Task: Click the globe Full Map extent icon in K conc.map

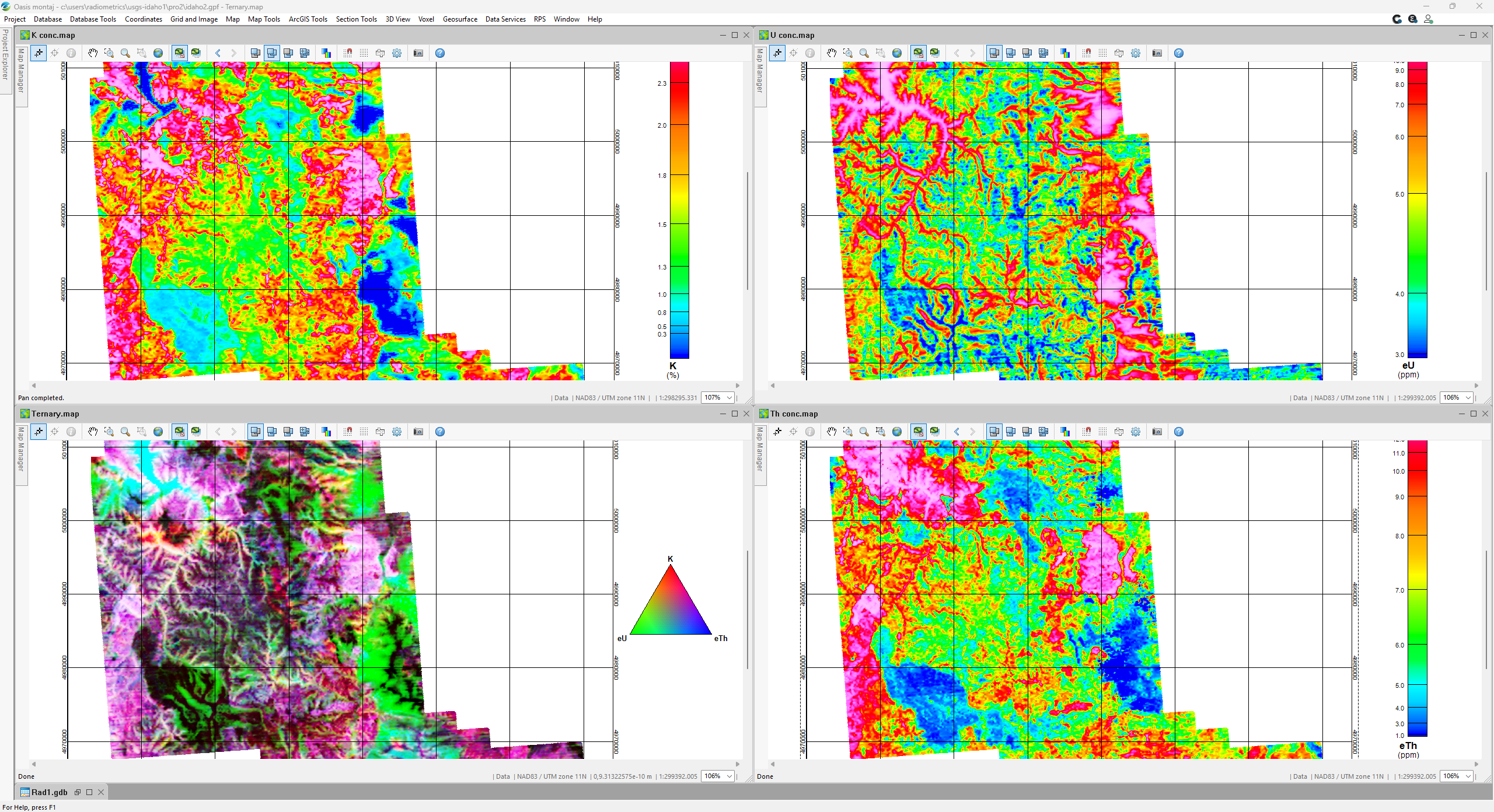Action: point(158,52)
